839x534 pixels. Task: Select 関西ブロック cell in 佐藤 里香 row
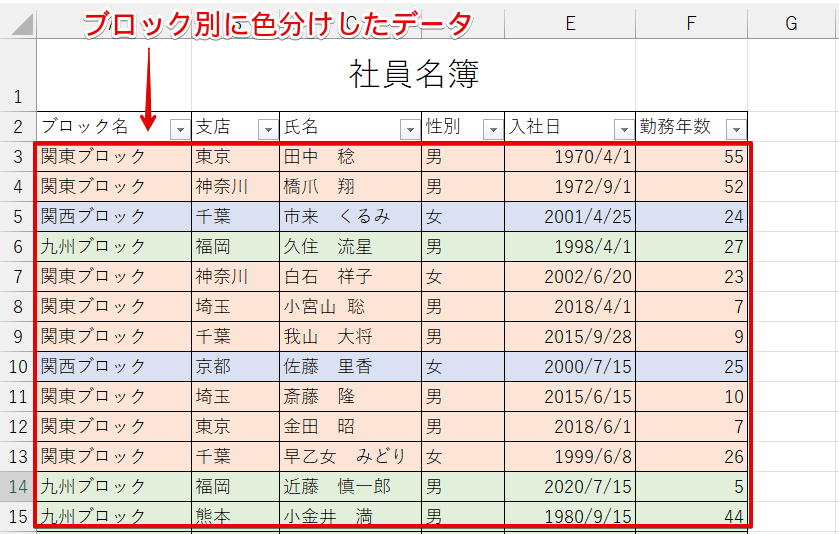pyautogui.click(x=114, y=367)
